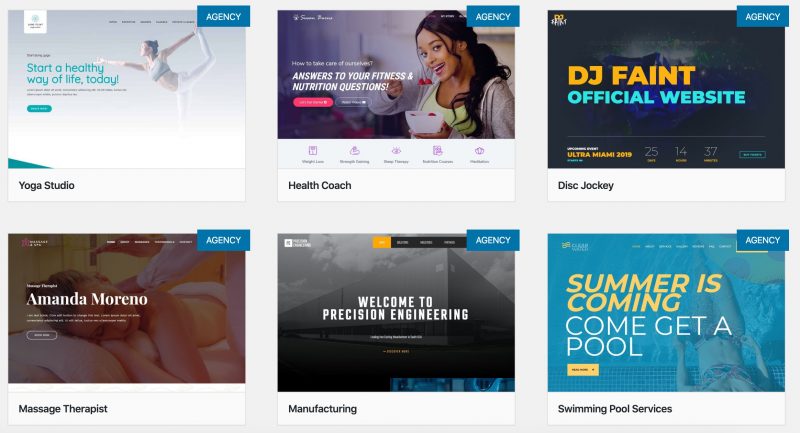
Task: Select the Health Coach template preview
Action: coord(396,89)
